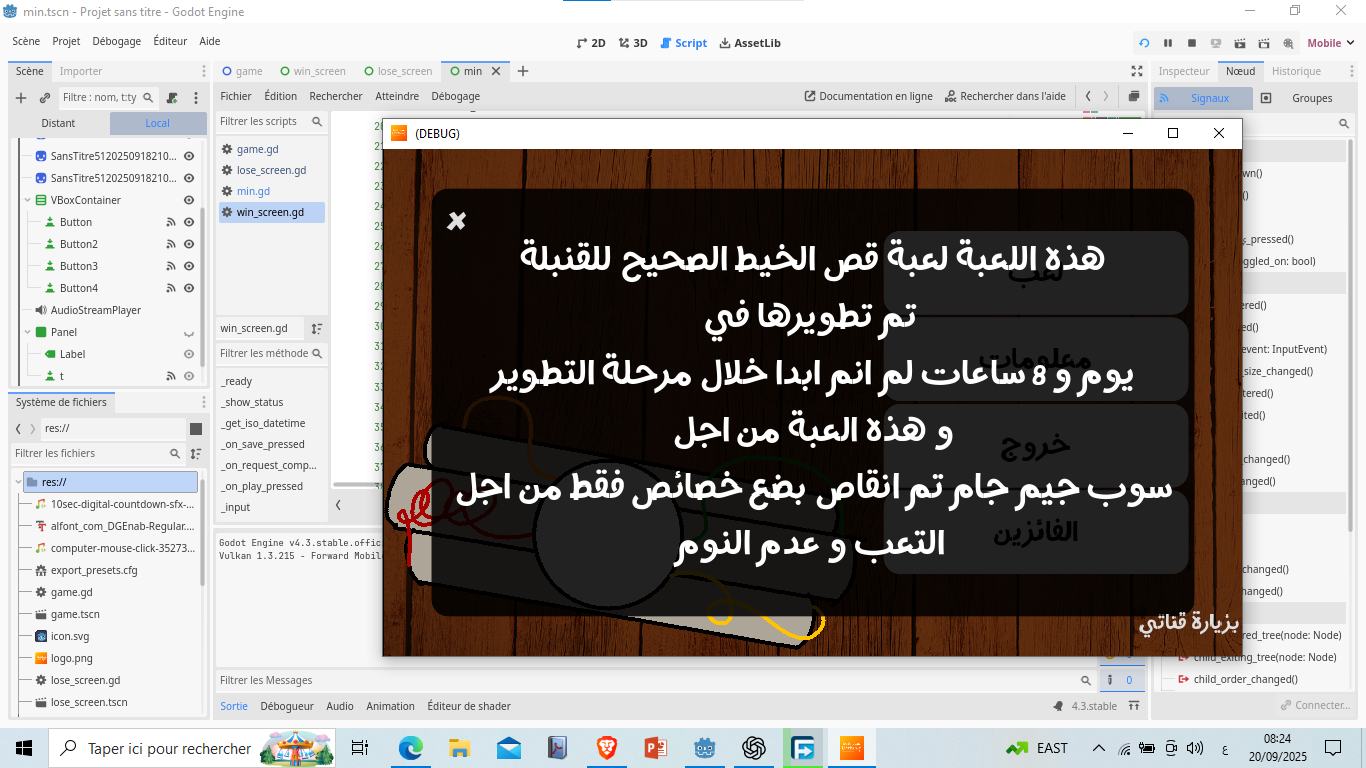The image size is (1366, 768).
Task: Launch Microsoft Edge from the taskbar
Action: (x=411, y=748)
